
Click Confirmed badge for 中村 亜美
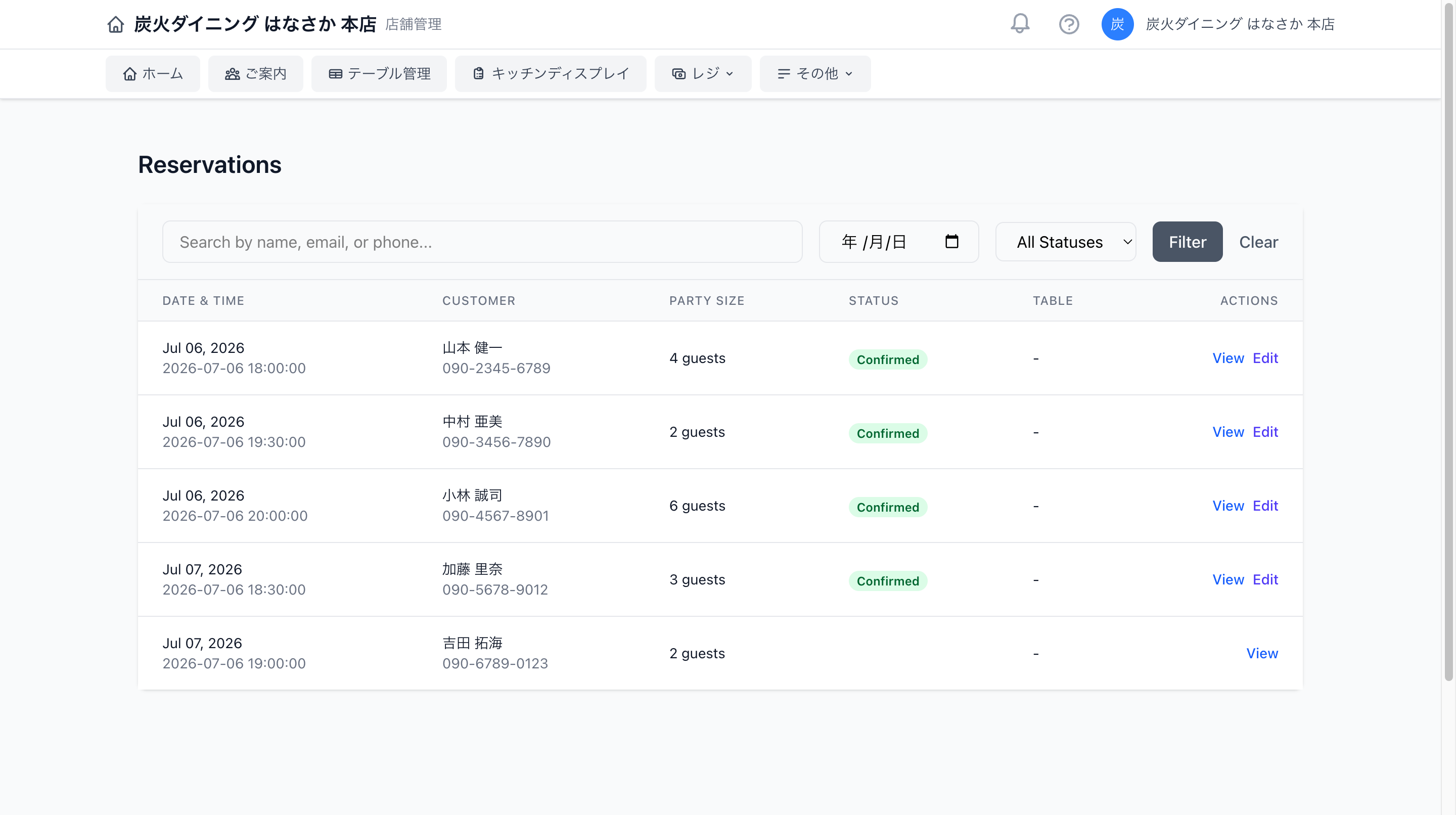point(887,433)
